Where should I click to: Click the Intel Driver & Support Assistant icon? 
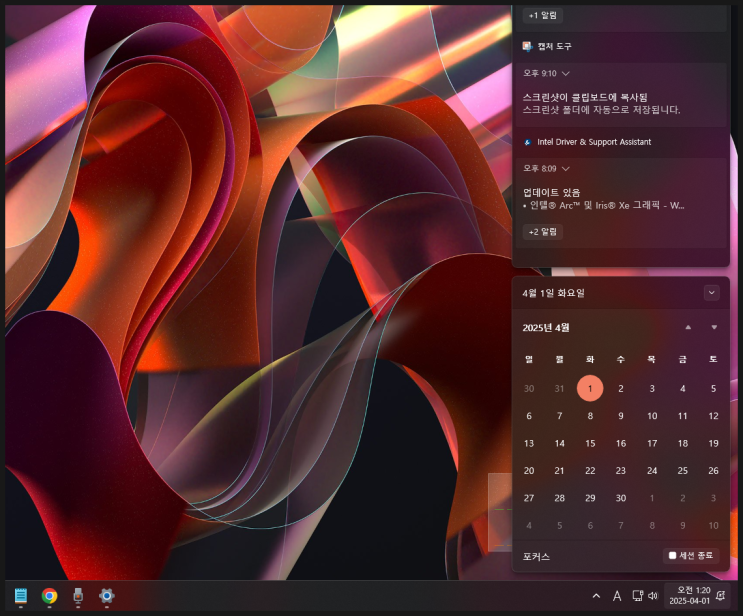pyautogui.click(x=527, y=142)
